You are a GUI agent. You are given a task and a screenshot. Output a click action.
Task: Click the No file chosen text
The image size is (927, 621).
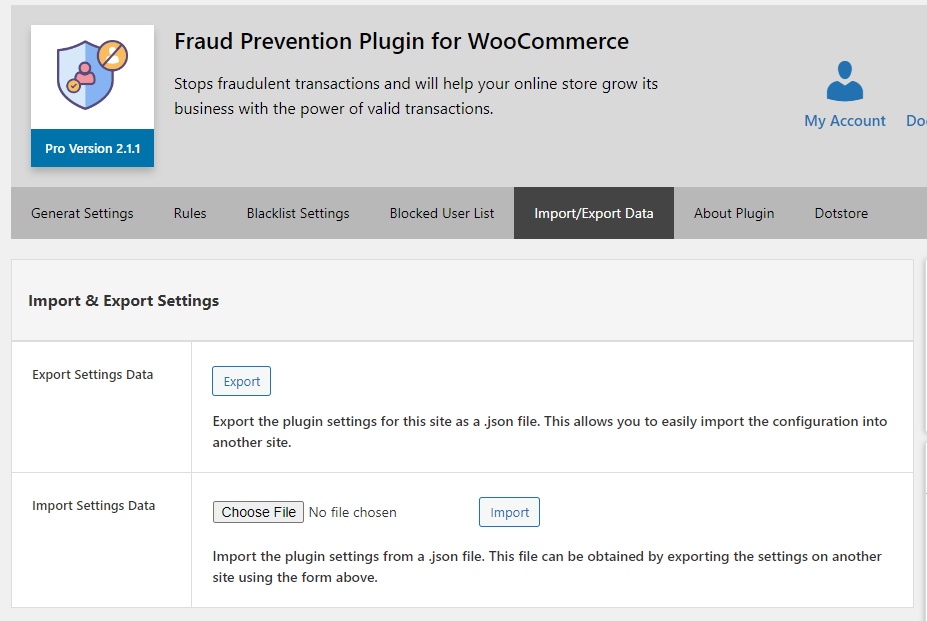353,512
